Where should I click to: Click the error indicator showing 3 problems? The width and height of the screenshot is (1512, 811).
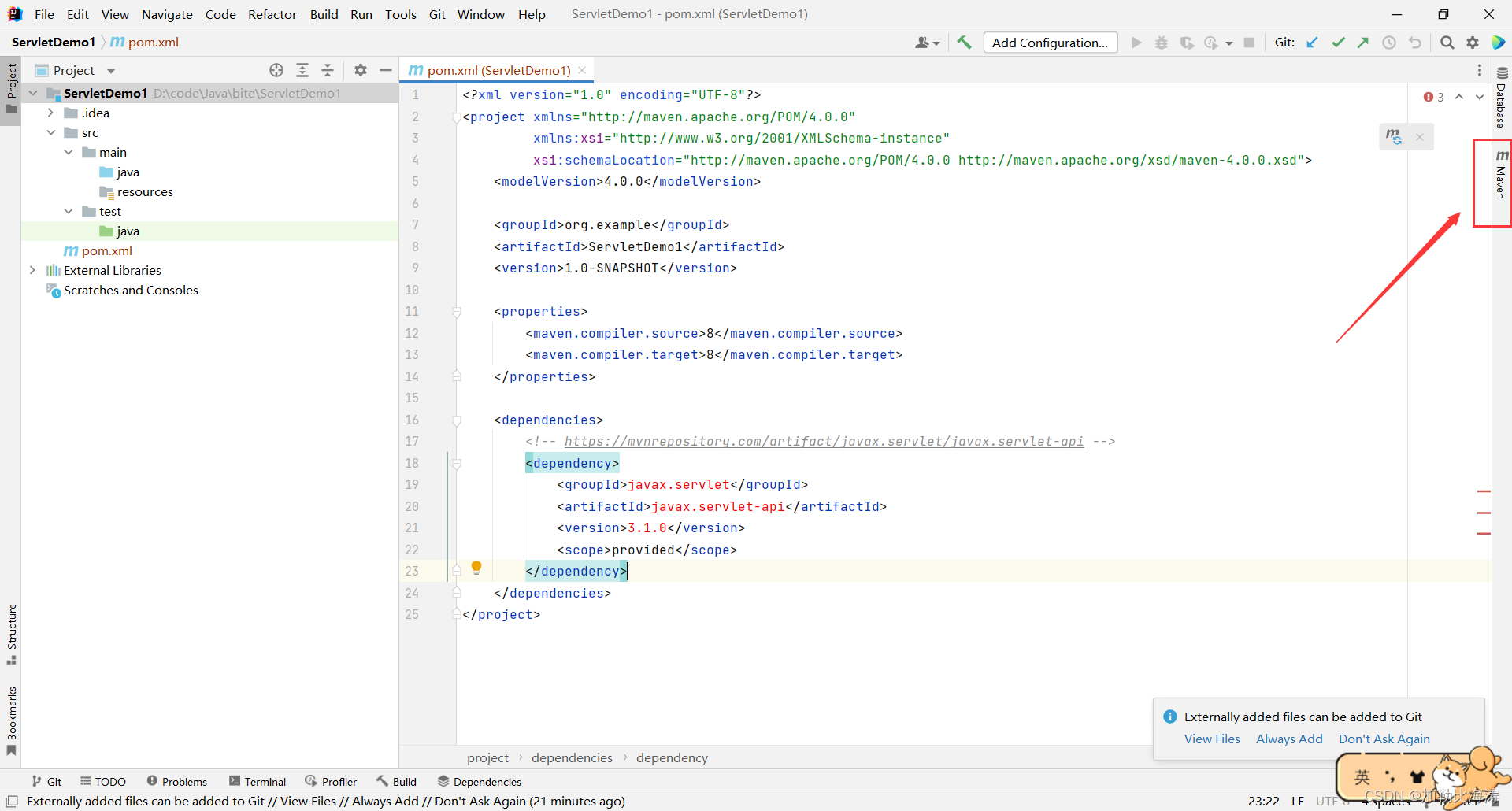click(x=1434, y=97)
